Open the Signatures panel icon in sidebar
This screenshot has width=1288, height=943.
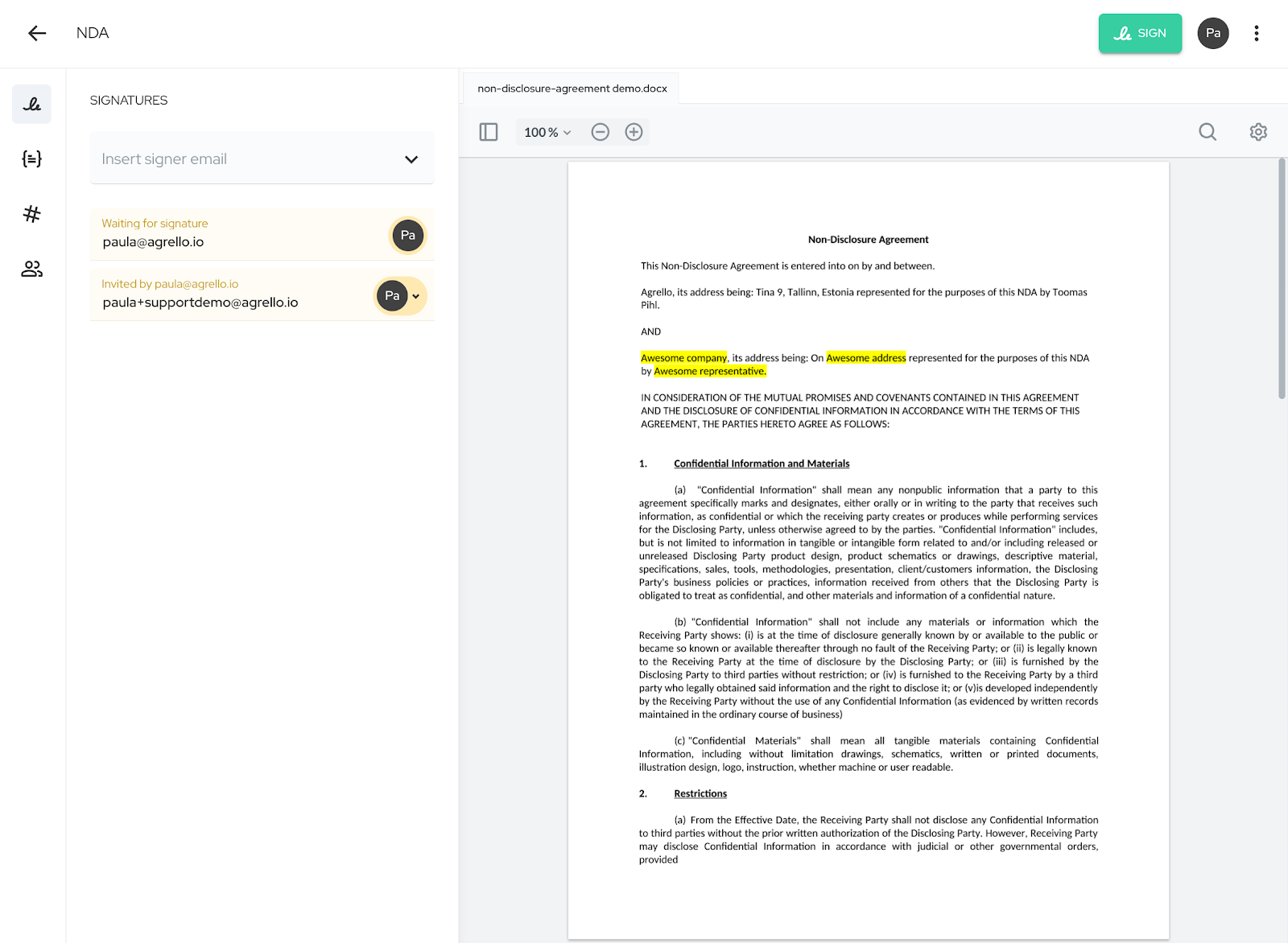click(x=31, y=104)
